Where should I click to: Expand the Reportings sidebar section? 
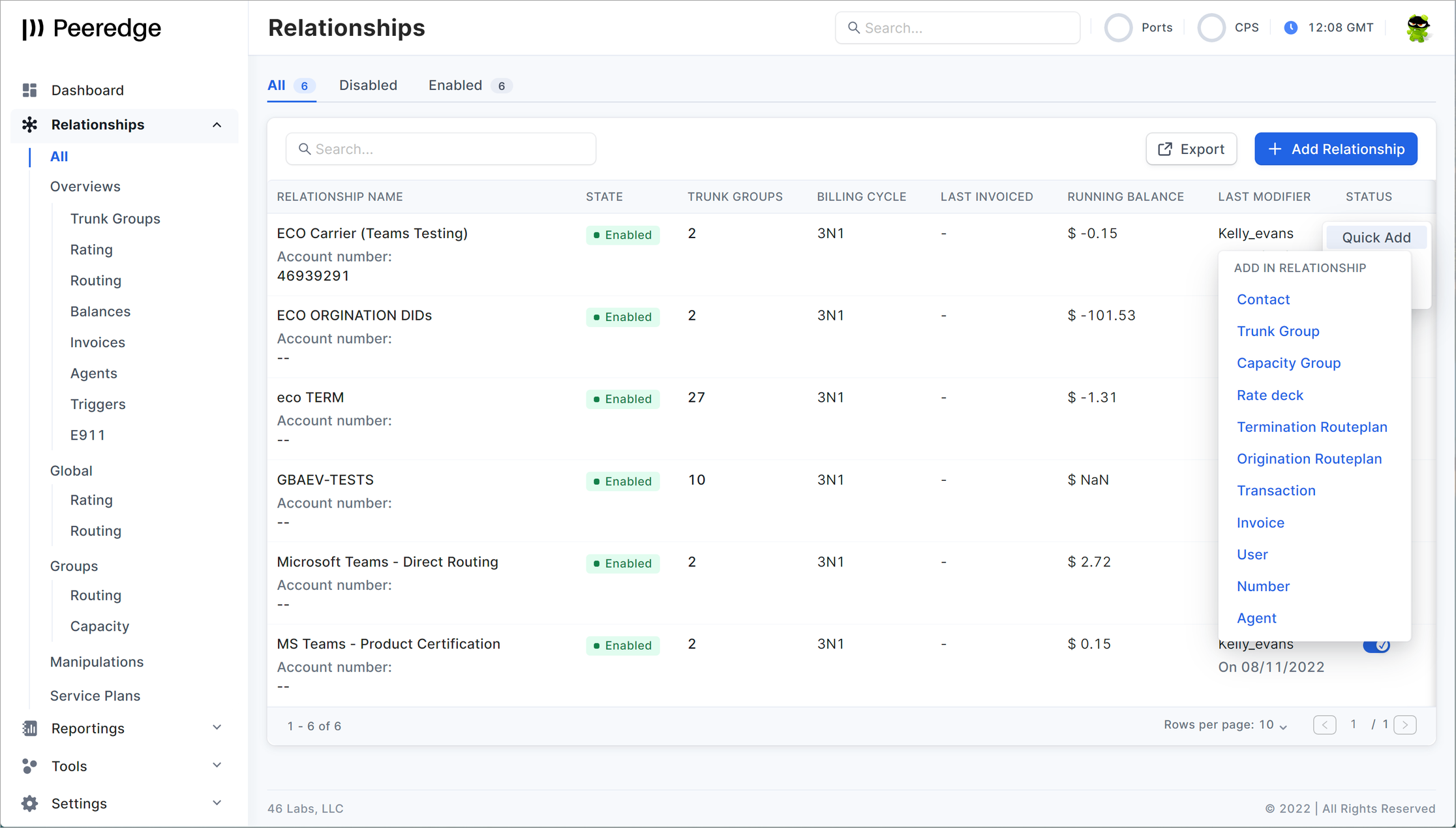(217, 728)
